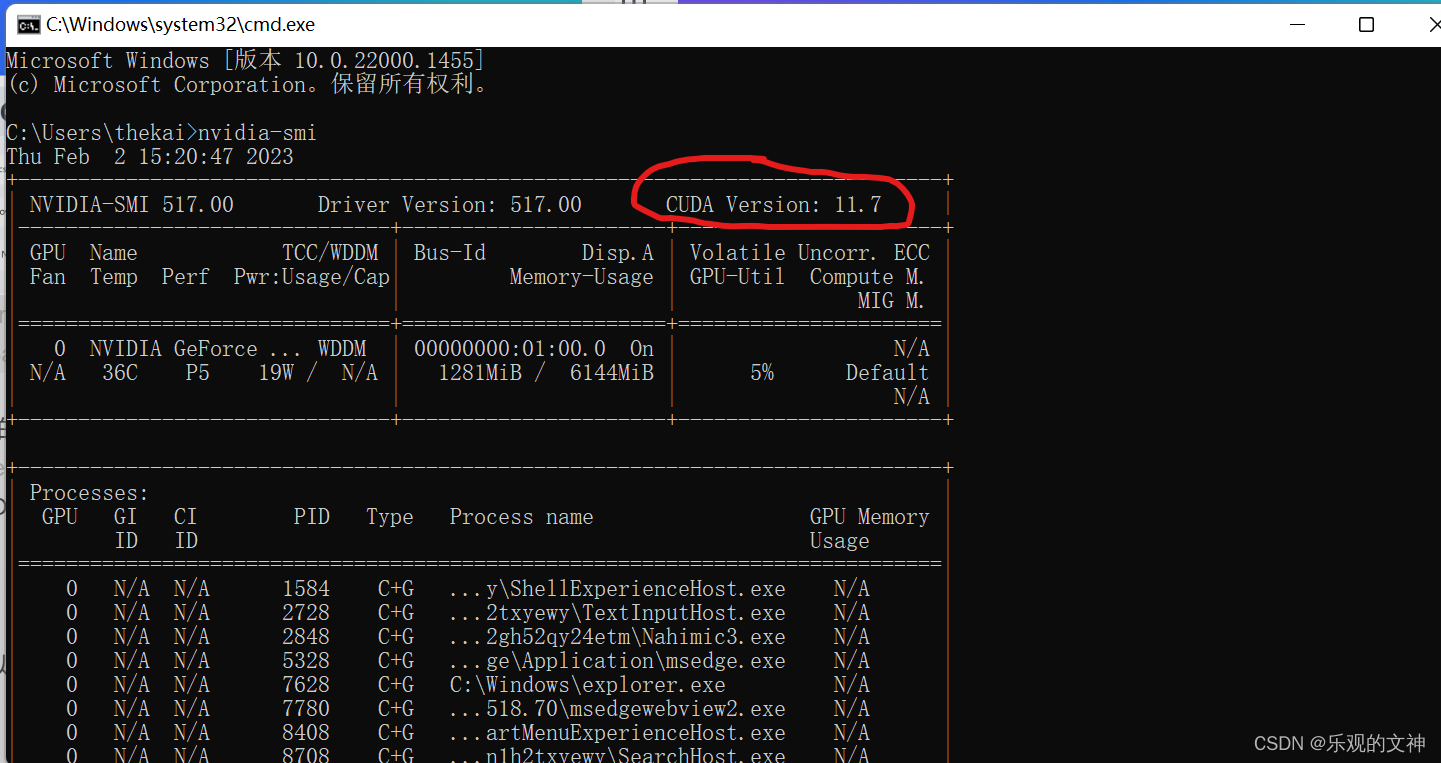Click the circled CUDA Version 11.7 text

pyautogui.click(x=775, y=204)
